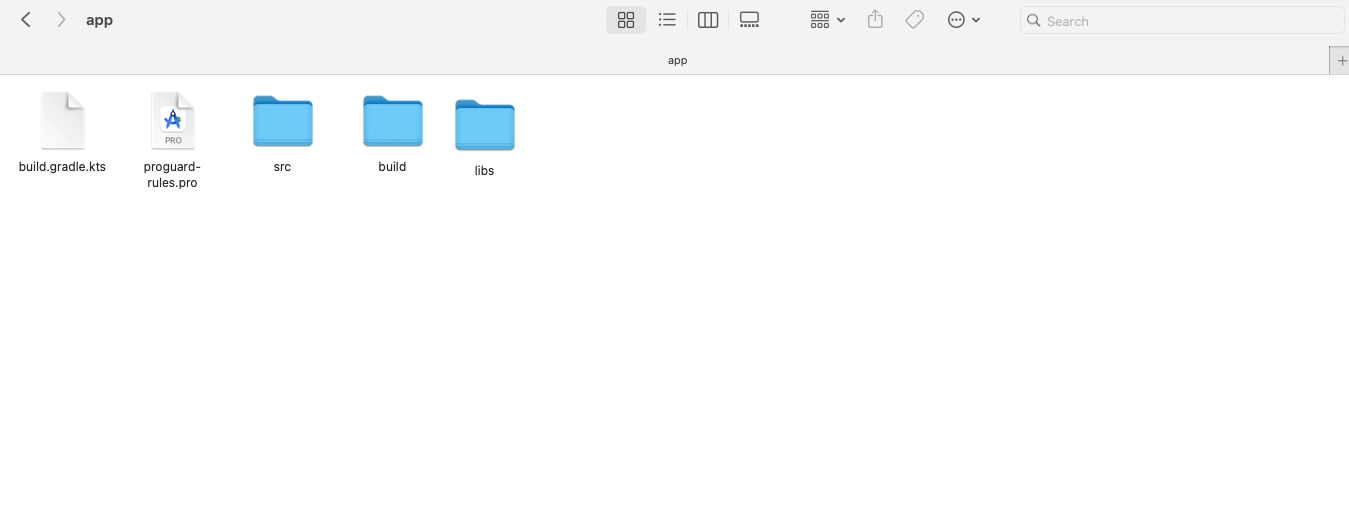This screenshot has width=1349, height=518.
Task: Go forward with the right chevron
Action: (61, 20)
